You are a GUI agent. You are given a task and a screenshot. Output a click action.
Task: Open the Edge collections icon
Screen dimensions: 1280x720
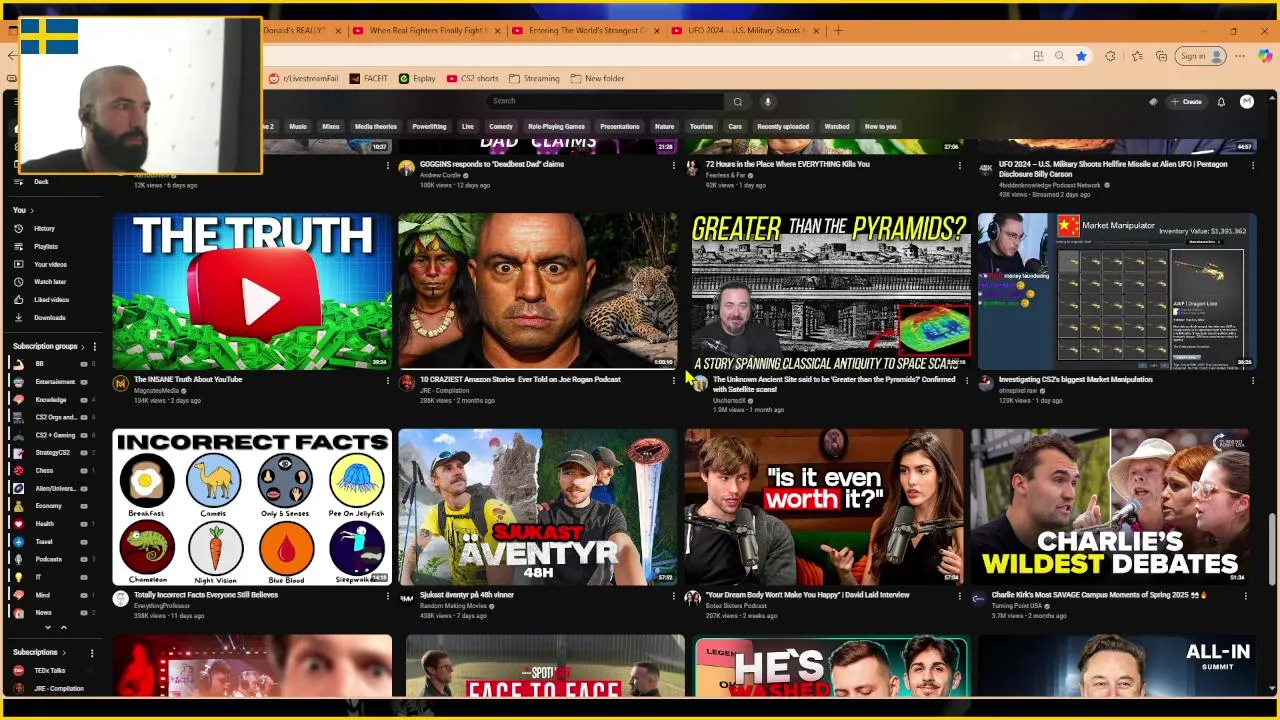click(1162, 56)
